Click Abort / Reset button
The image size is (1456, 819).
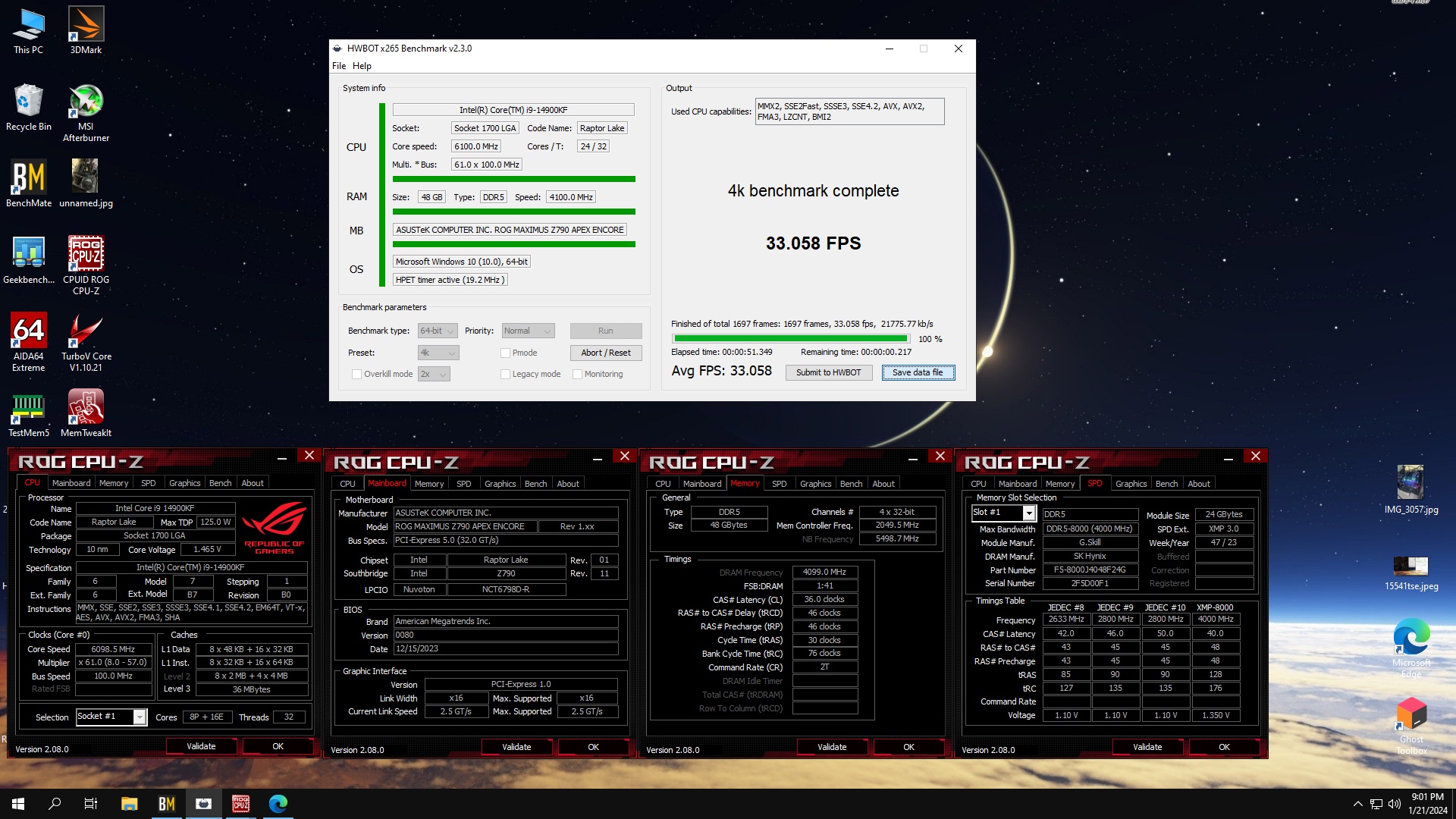tap(605, 353)
